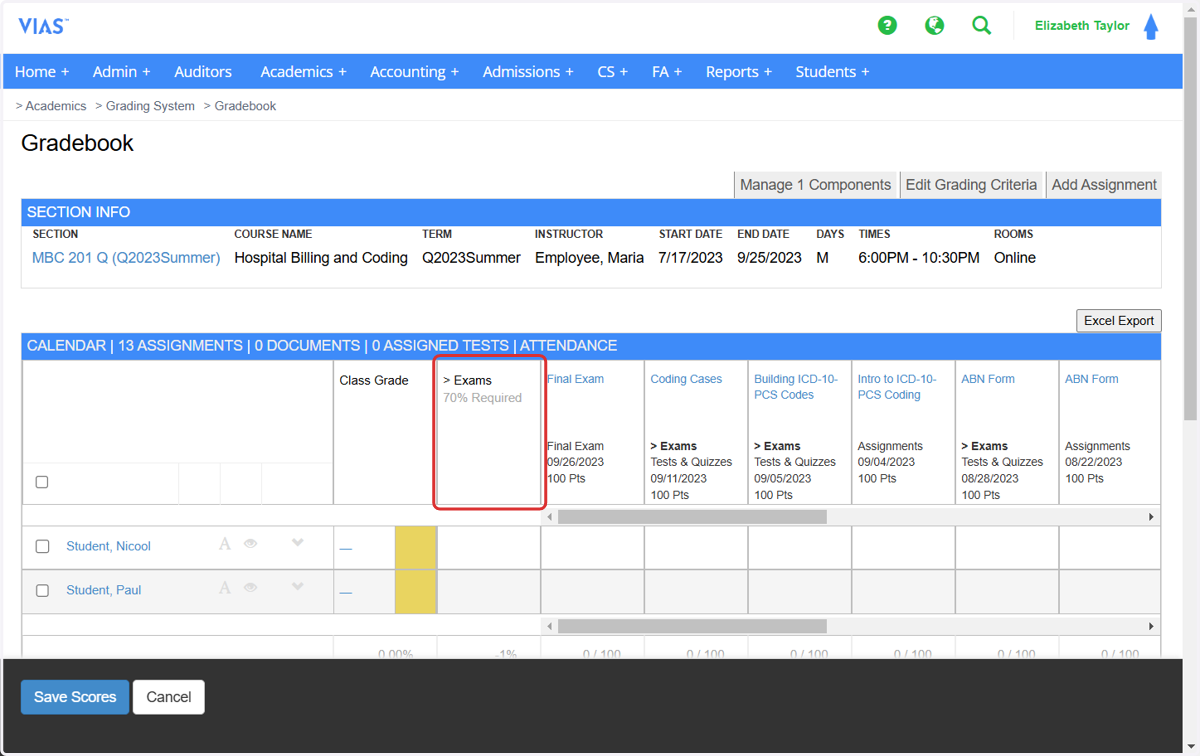
Task: Click Manage 1 Components button
Action: pos(815,185)
